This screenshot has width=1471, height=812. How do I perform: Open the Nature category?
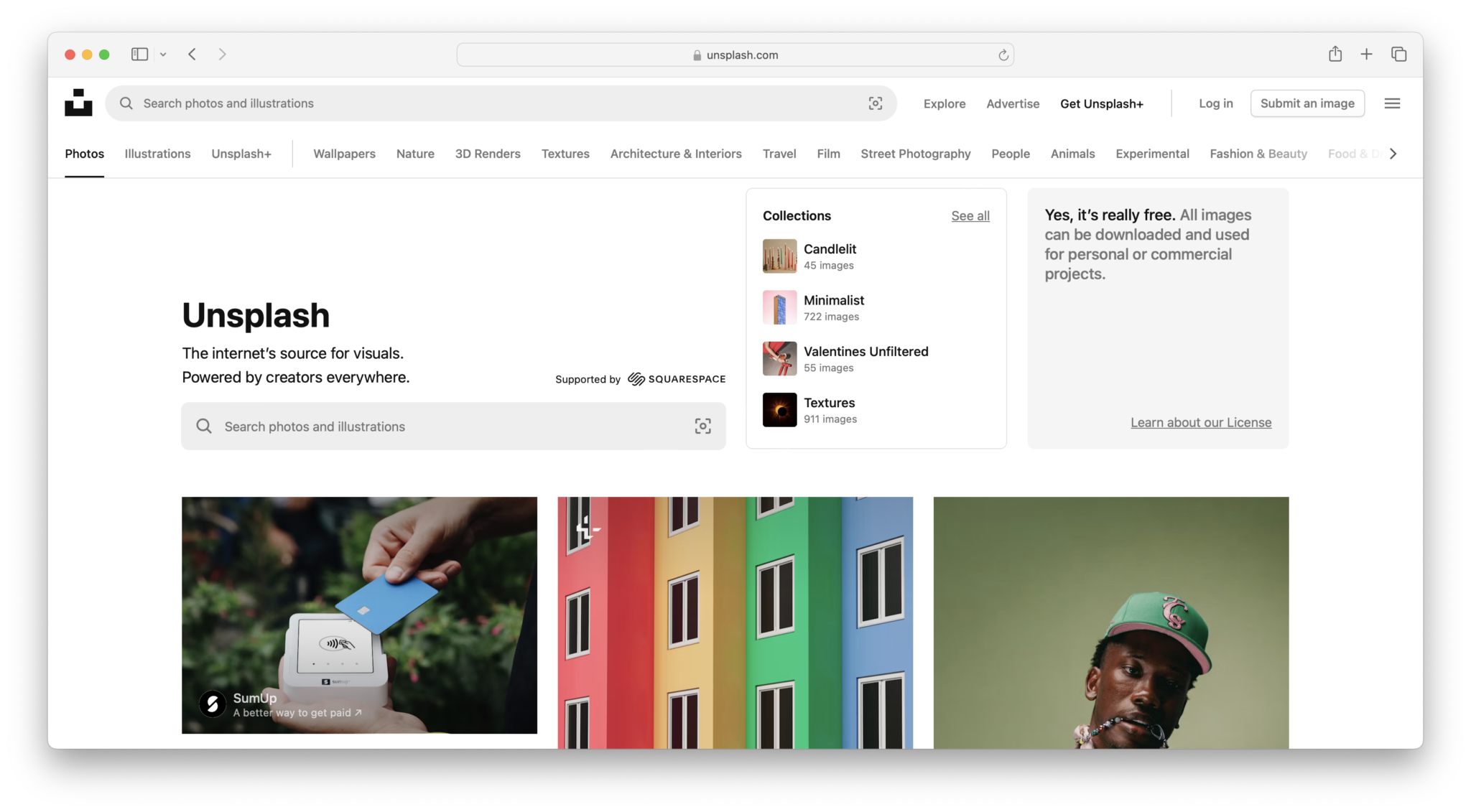pos(415,153)
